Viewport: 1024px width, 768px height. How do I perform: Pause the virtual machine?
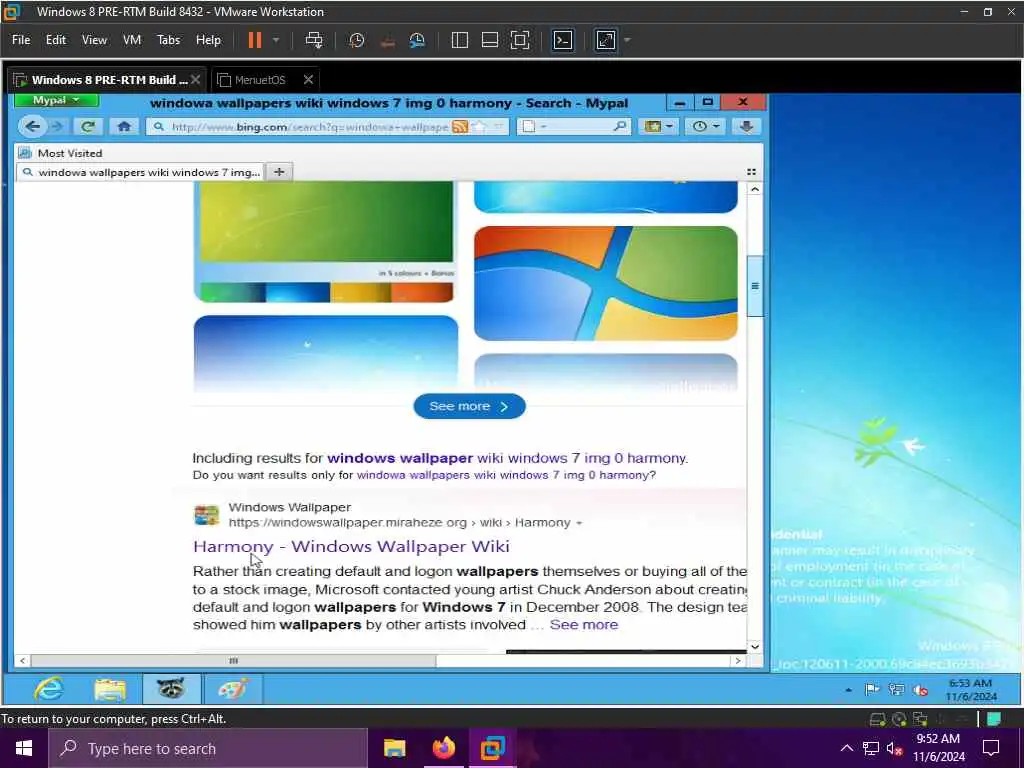(x=255, y=40)
